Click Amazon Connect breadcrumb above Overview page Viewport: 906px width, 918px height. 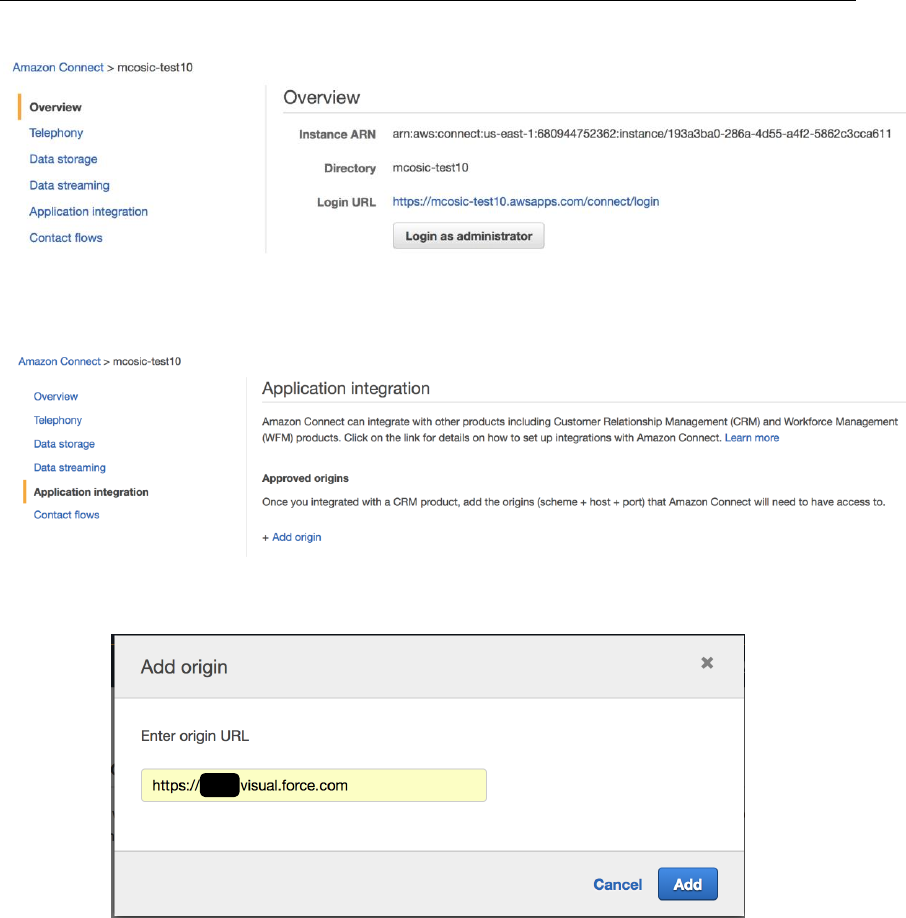point(57,67)
